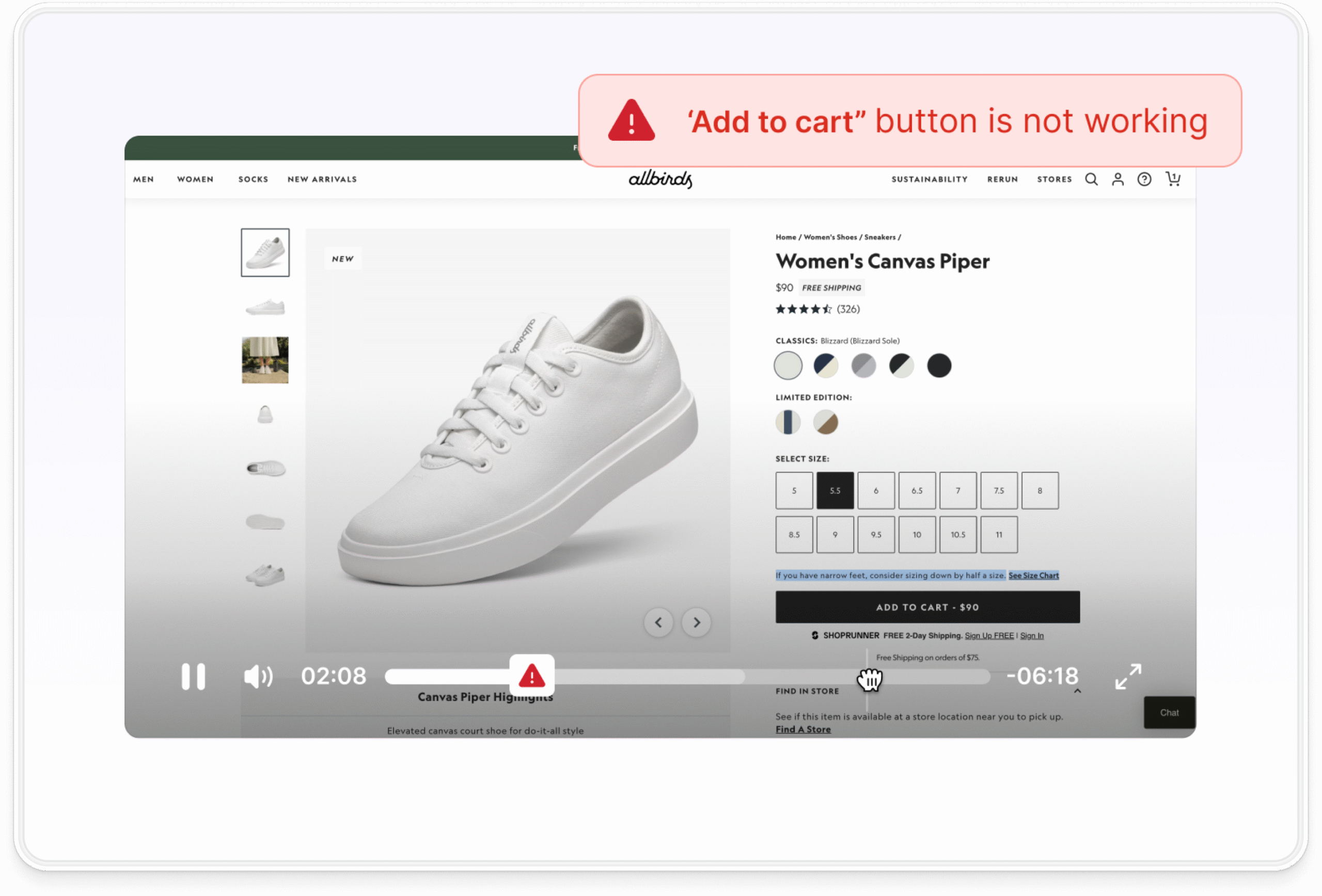The image size is (1322, 896).
Task: Click the remaining time -06:18
Action: pyautogui.click(x=1042, y=676)
